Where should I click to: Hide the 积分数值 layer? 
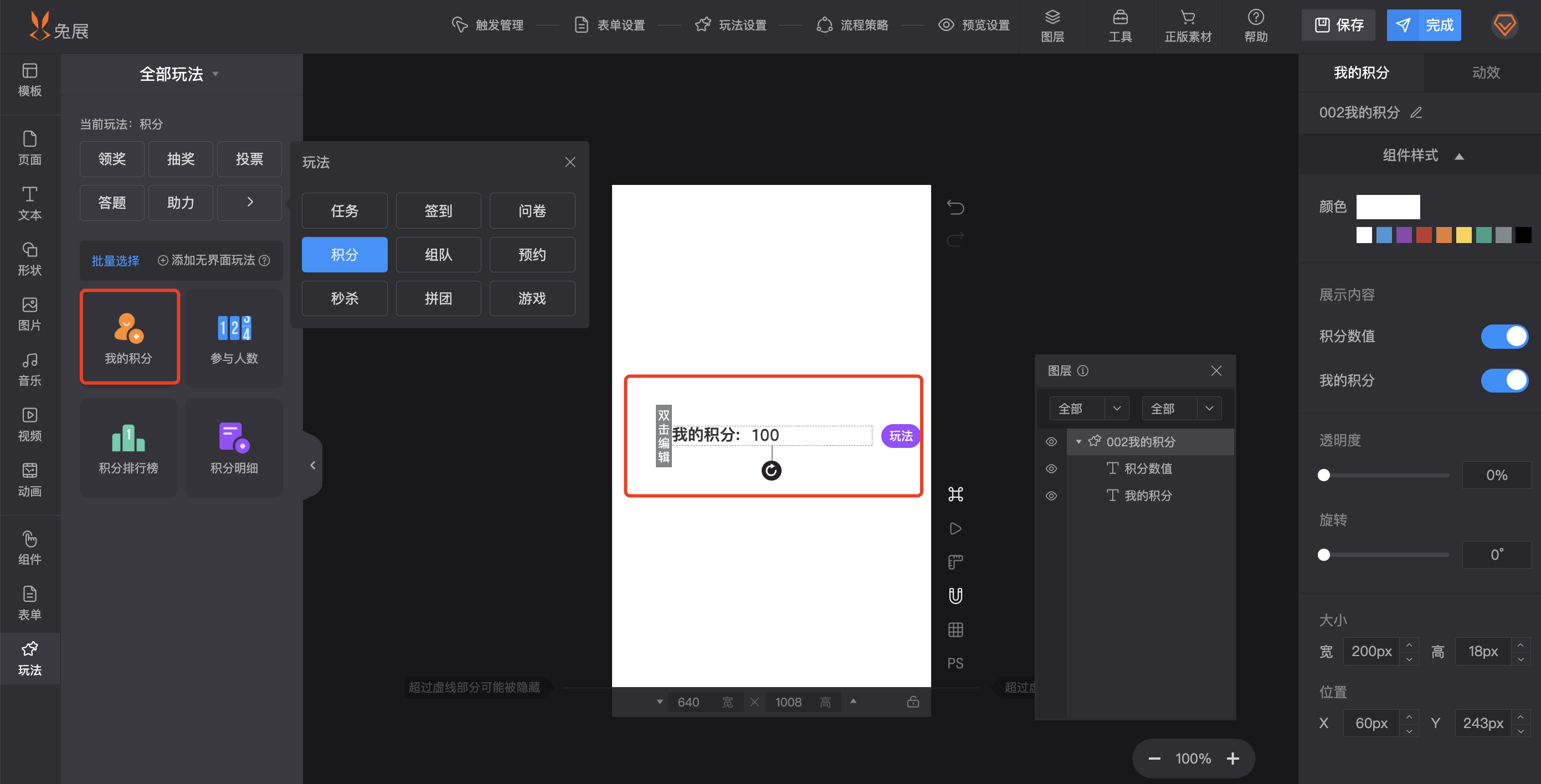pyautogui.click(x=1051, y=468)
